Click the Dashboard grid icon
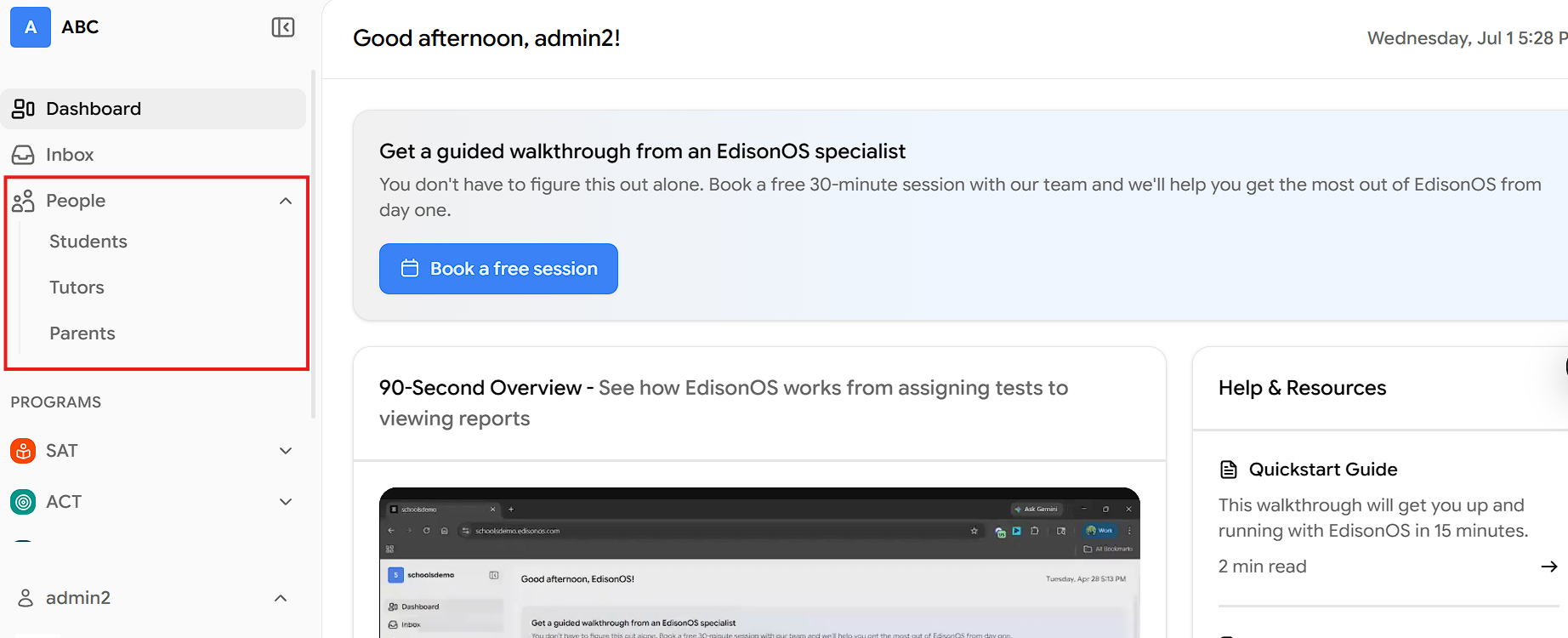This screenshot has width=1568, height=638. [23, 109]
